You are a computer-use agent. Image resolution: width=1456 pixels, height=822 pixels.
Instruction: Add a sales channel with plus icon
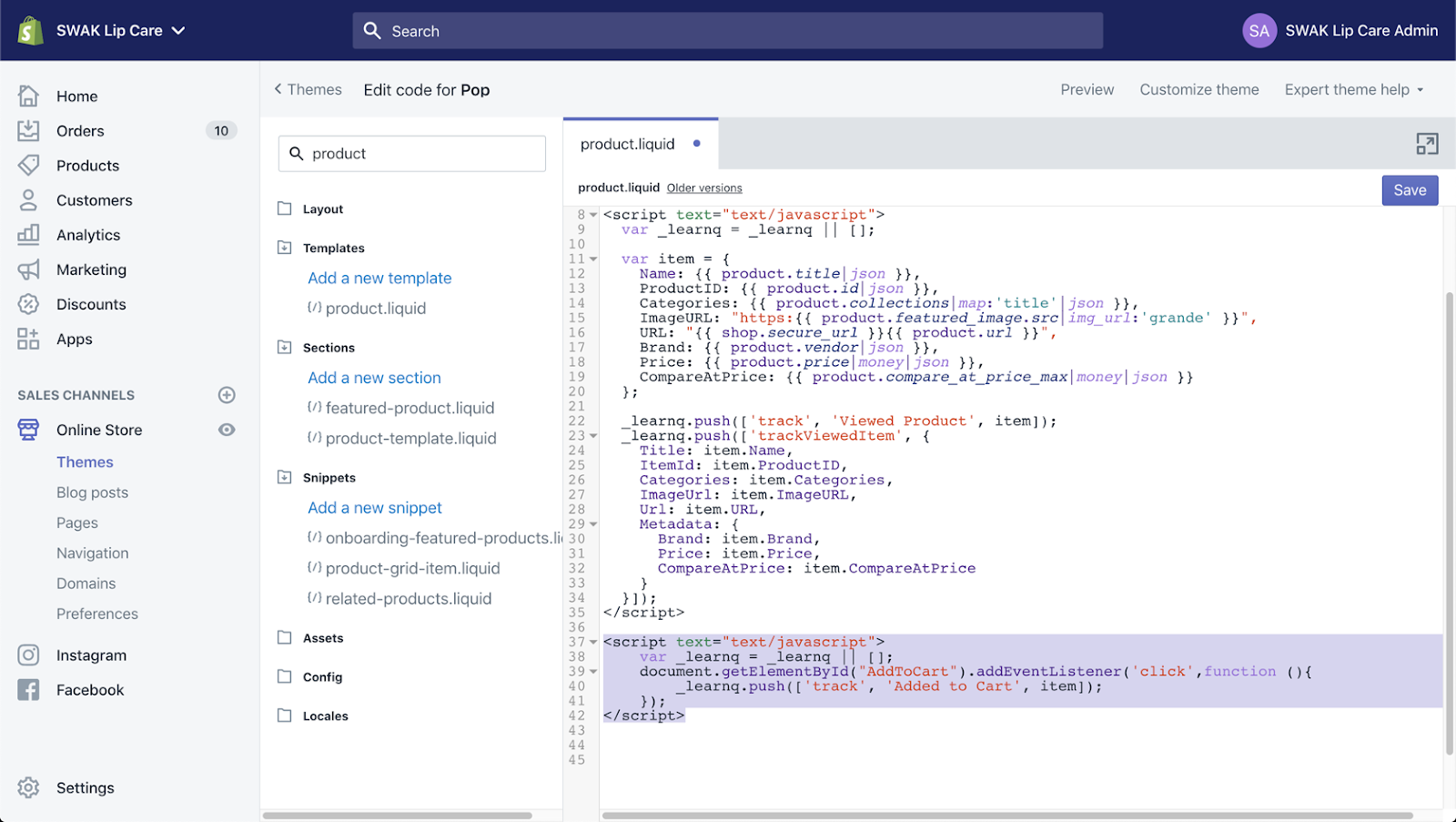point(227,395)
